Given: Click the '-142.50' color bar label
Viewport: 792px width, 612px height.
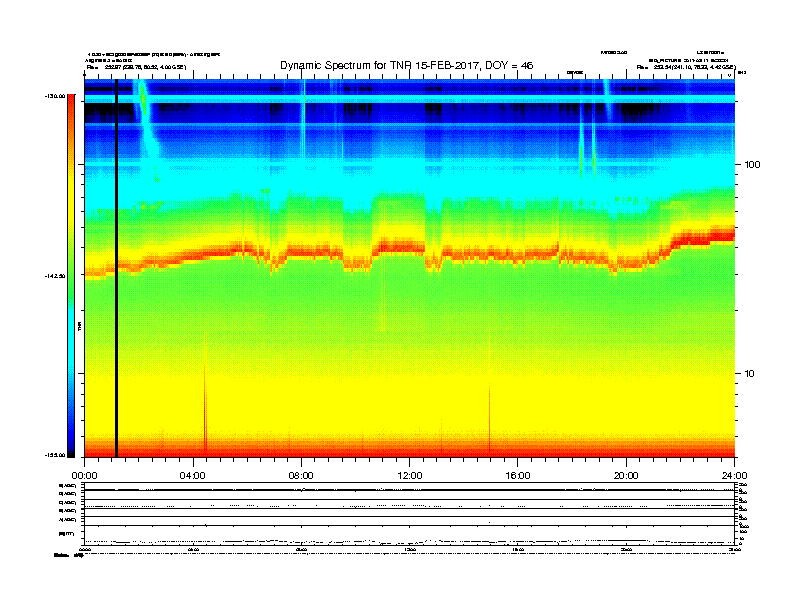Looking at the screenshot, I should click(56, 276).
